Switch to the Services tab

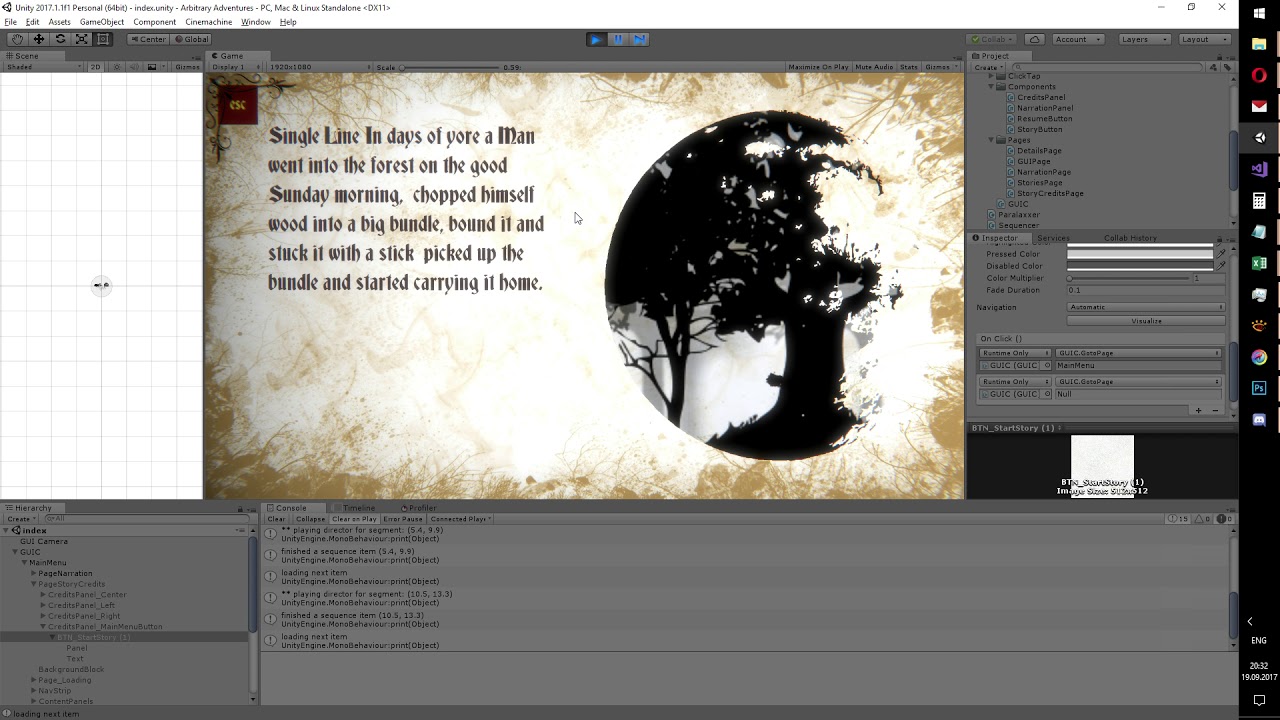coord(1053,238)
